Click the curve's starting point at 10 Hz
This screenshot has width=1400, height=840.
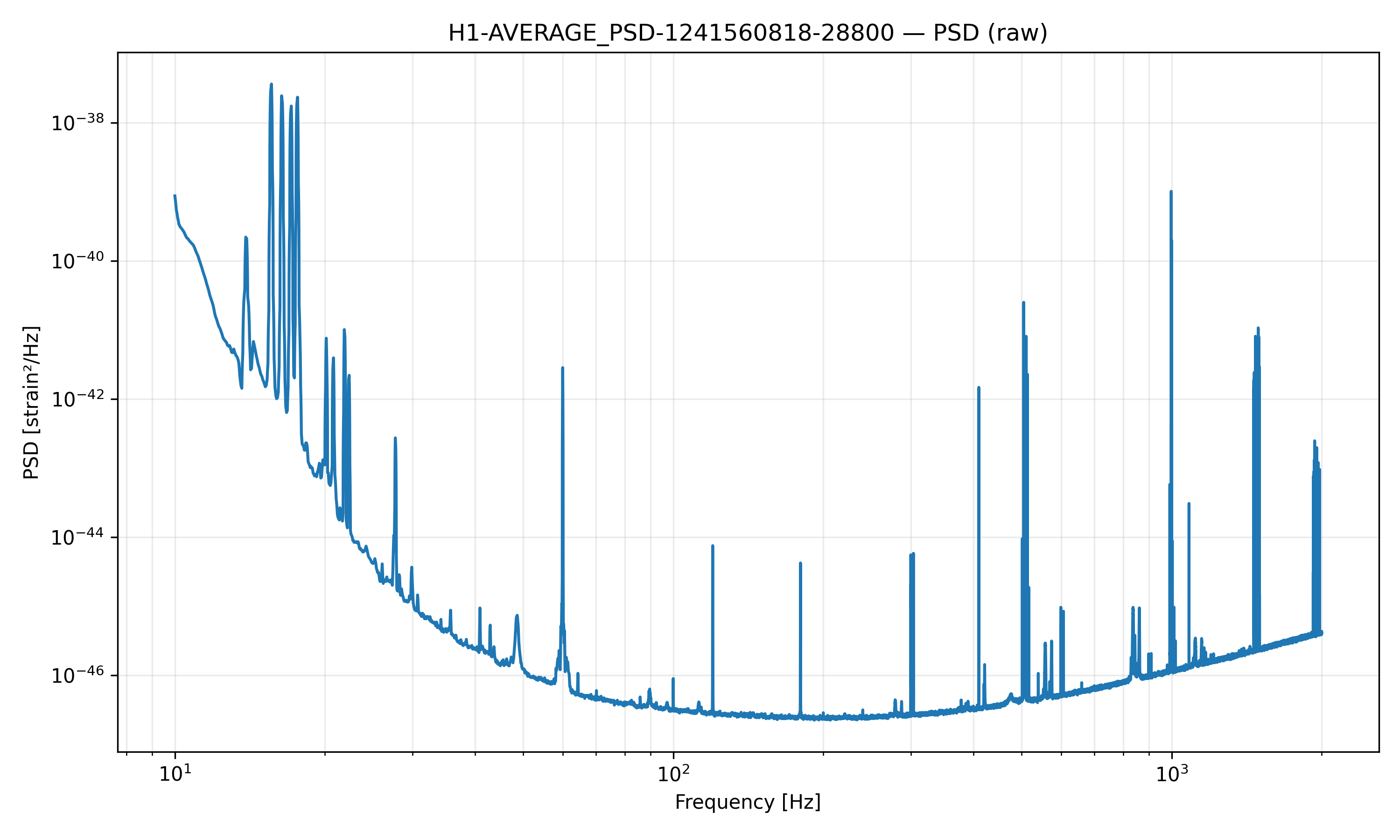(x=174, y=195)
